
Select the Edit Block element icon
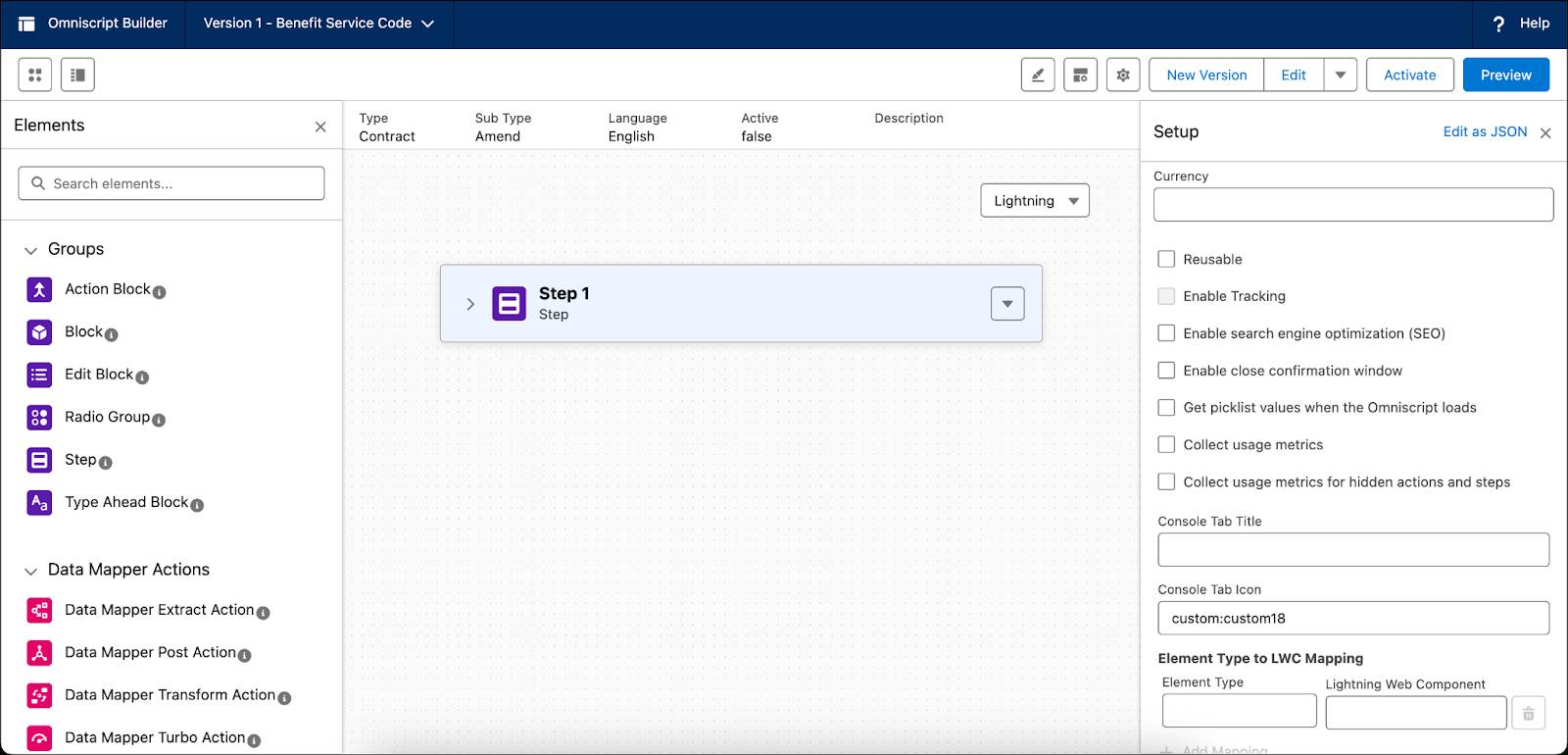pyautogui.click(x=39, y=375)
